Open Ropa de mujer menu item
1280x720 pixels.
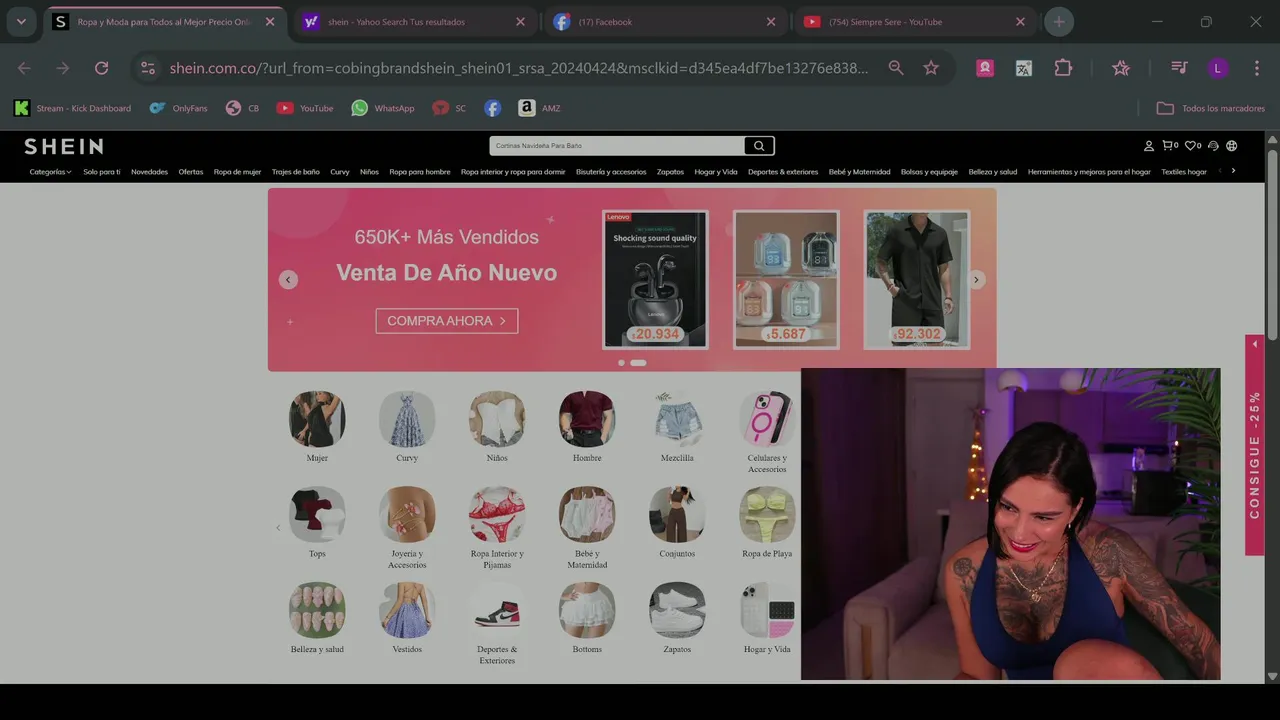click(237, 172)
